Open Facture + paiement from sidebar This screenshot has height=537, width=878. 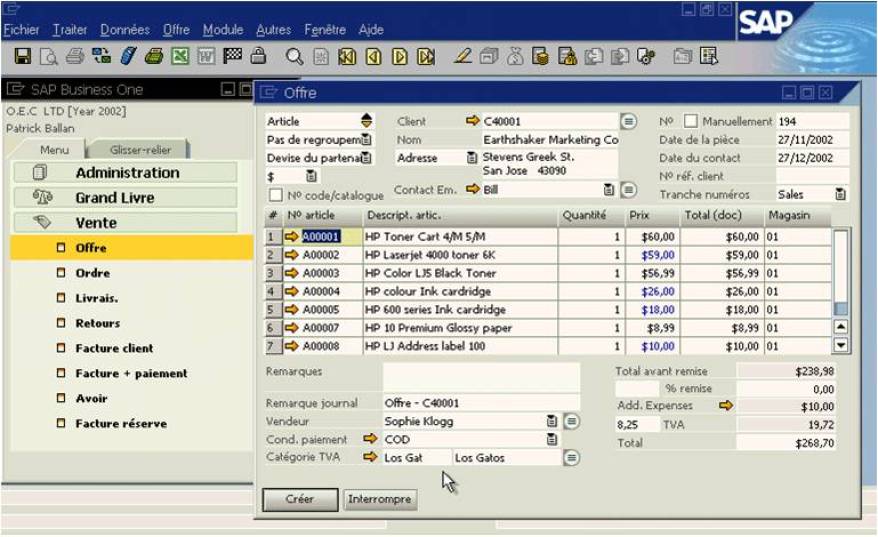[x=132, y=373]
